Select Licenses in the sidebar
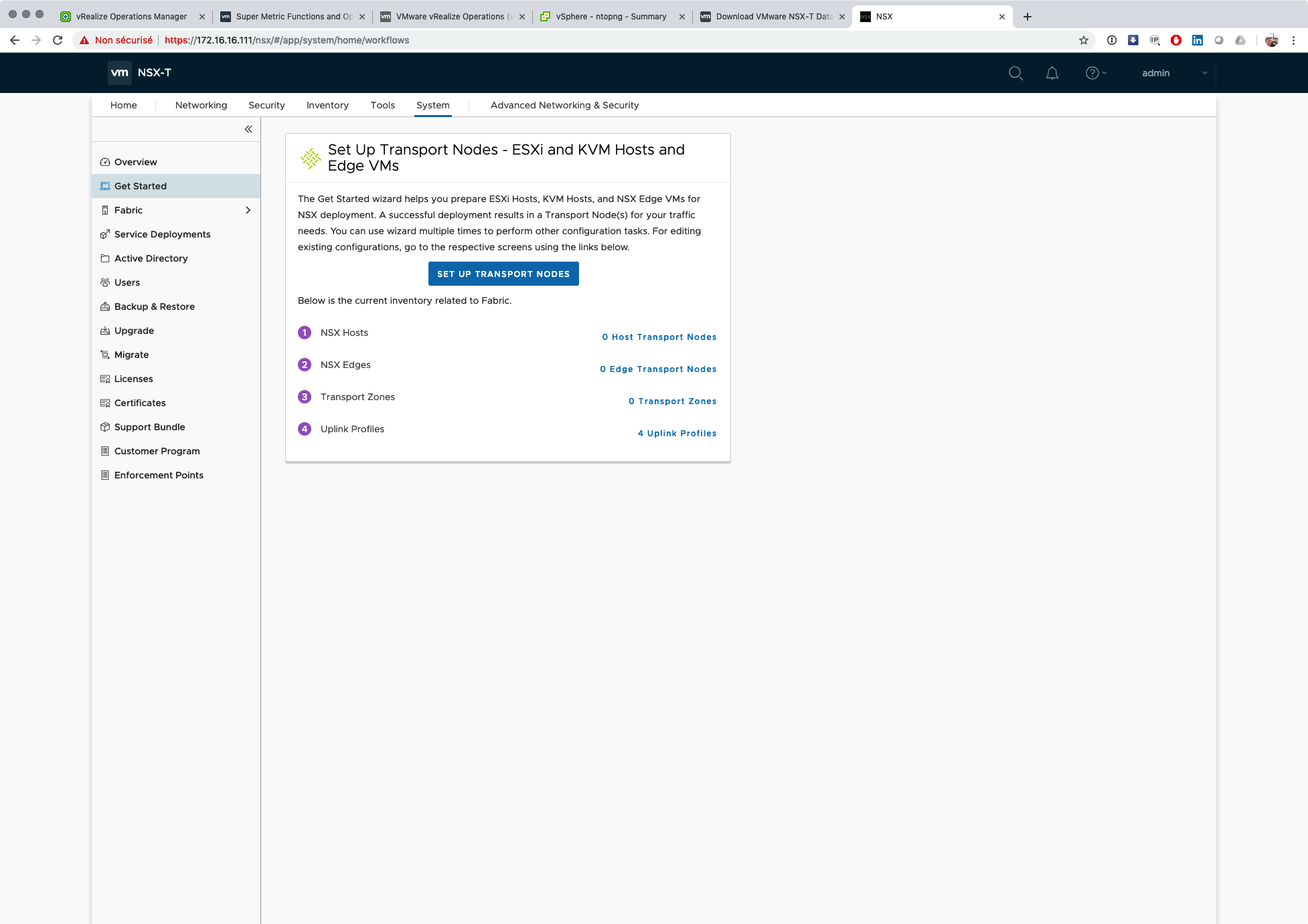 coord(133,379)
